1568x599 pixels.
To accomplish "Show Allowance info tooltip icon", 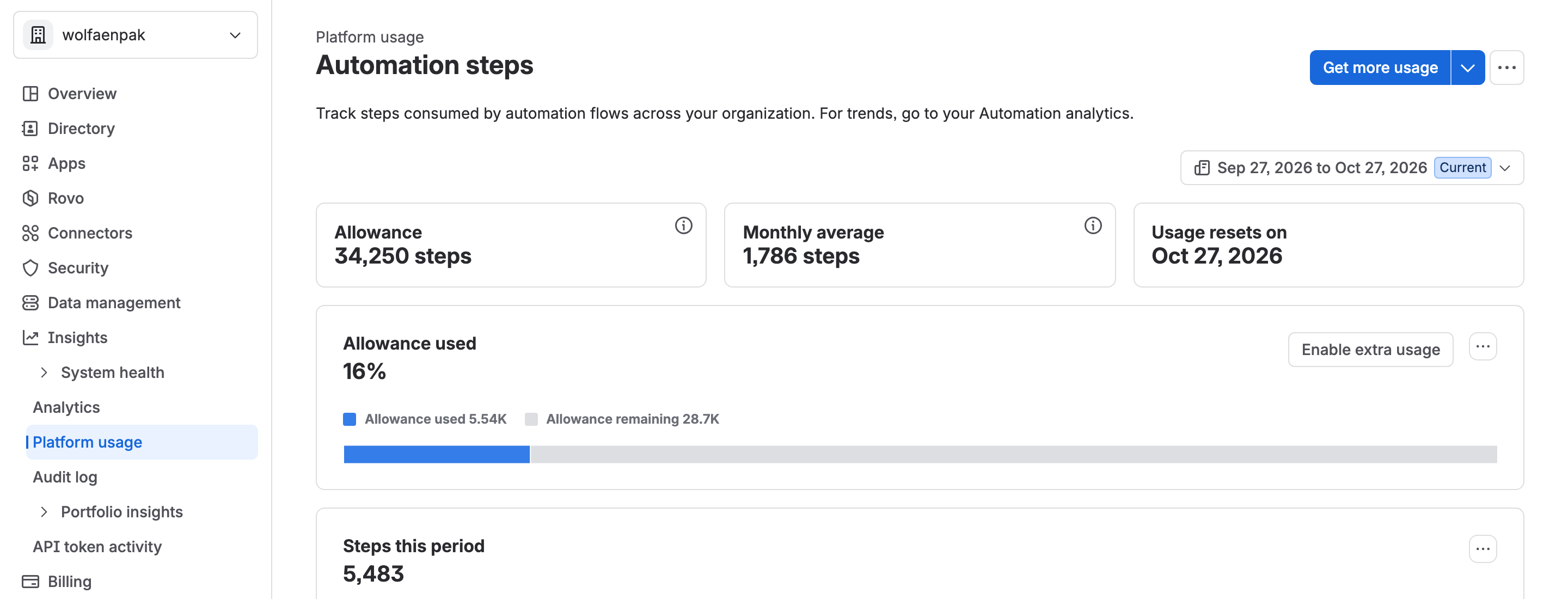I will pyautogui.click(x=683, y=226).
